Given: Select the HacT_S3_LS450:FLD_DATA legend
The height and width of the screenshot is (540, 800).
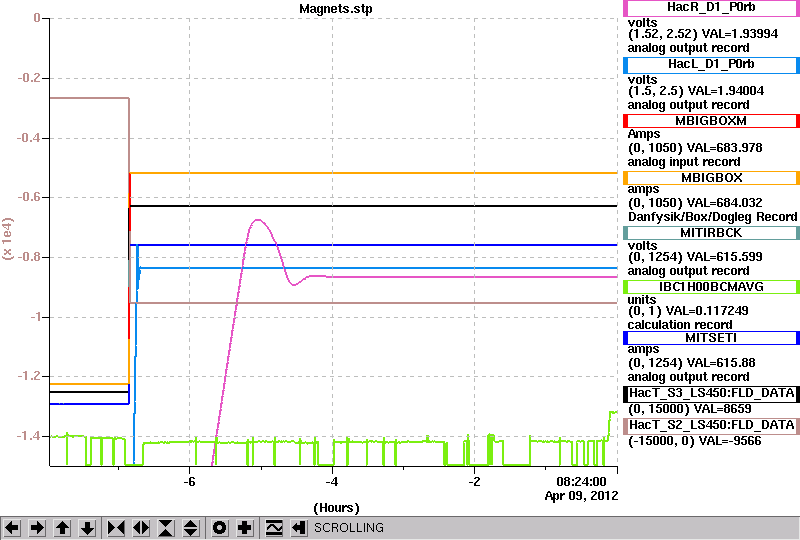Looking at the screenshot, I should point(711,394).
